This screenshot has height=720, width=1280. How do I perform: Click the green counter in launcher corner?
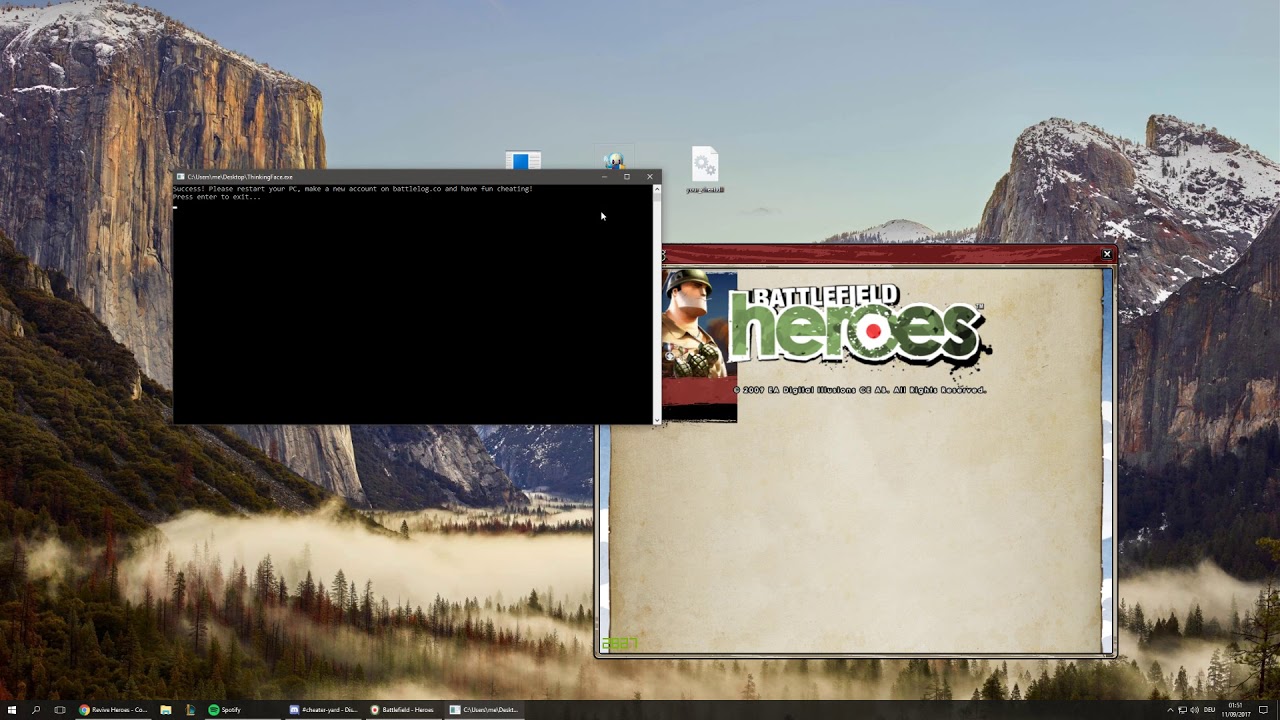(x=619, y=643)
